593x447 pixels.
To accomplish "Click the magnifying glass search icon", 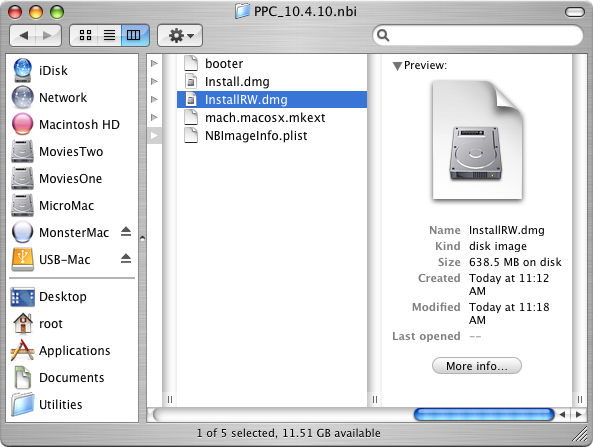I will pyautogui.click(x=383, y=35).
